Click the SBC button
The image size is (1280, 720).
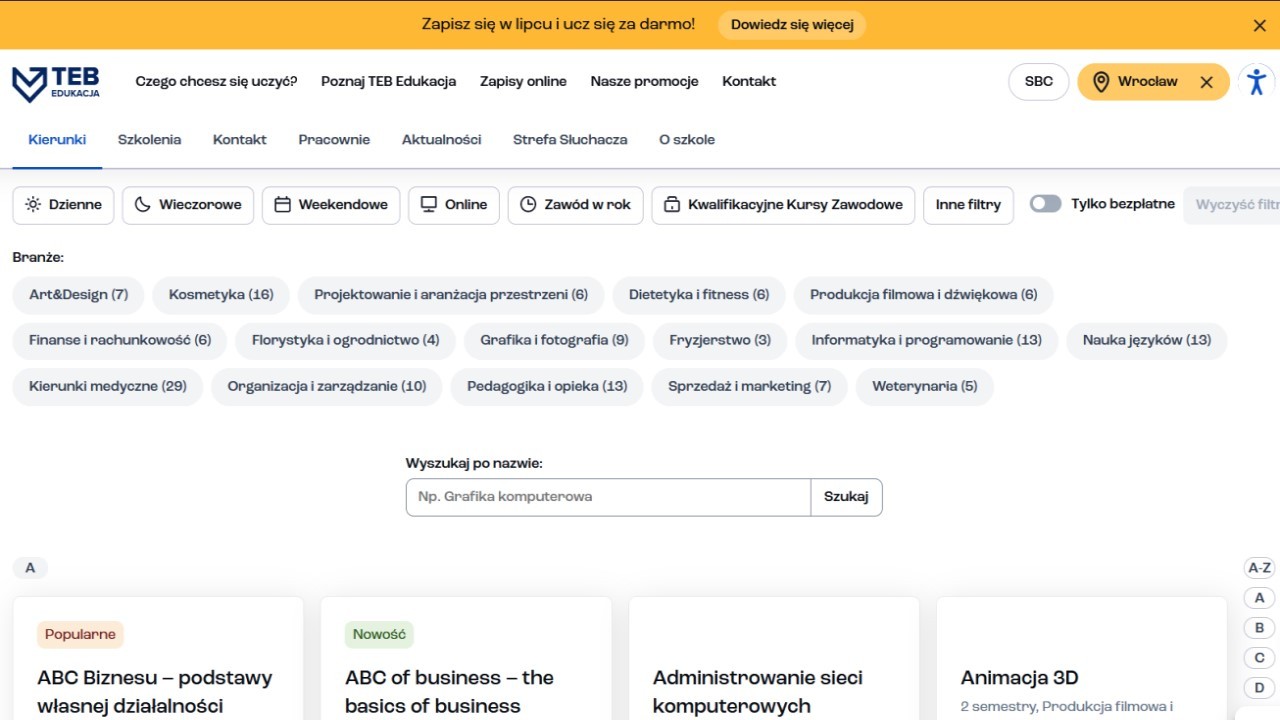coord(1039,82)
